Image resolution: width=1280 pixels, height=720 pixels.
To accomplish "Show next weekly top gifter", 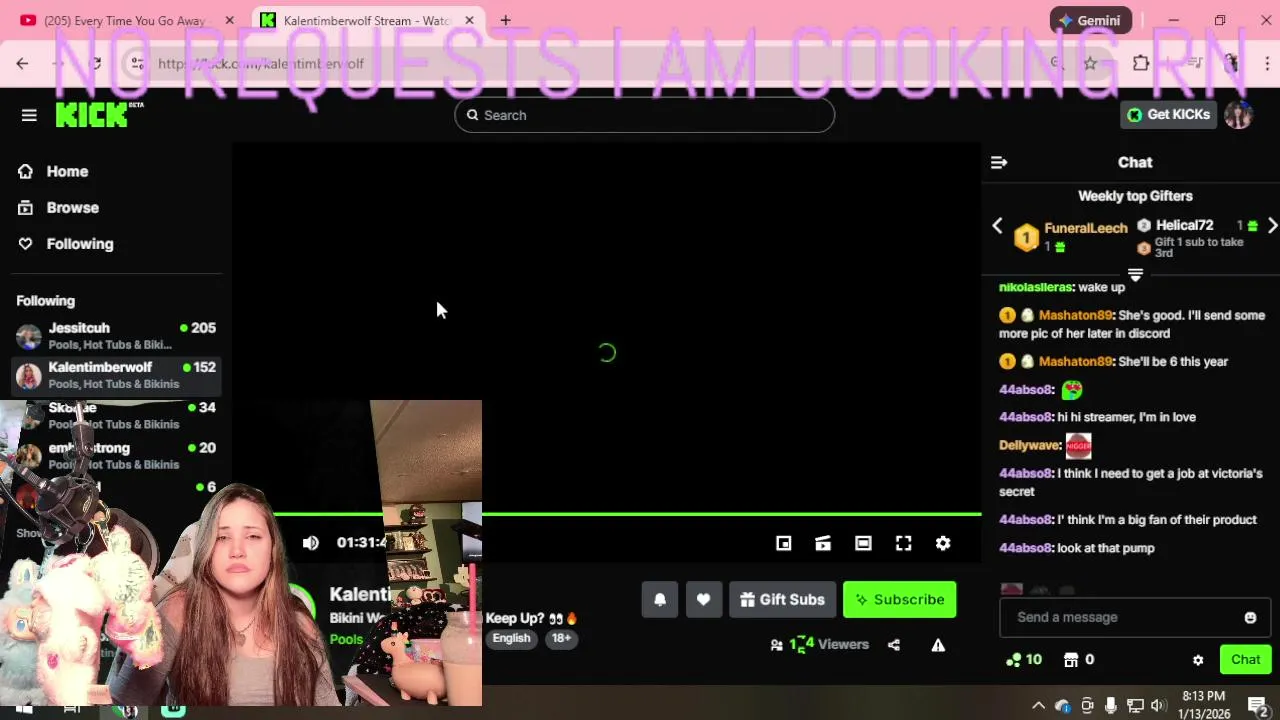I will pyautogui.click(x=1272, y=227).
